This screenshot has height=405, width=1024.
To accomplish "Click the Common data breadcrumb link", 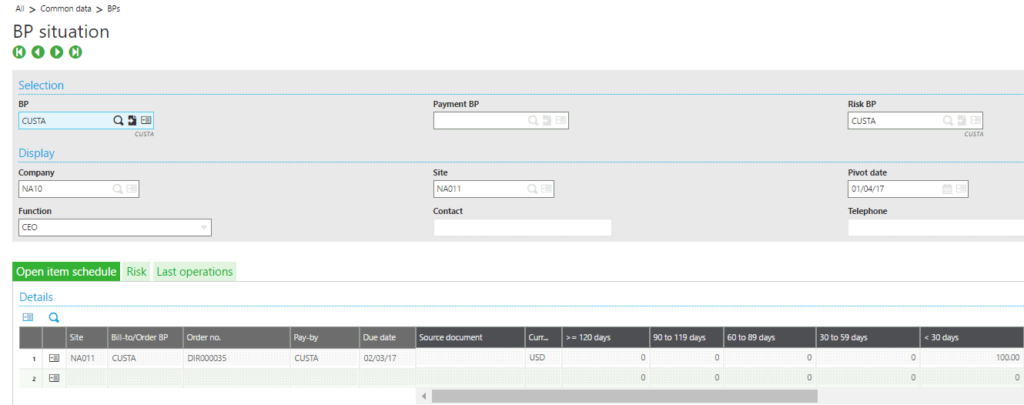I will 66,8.
